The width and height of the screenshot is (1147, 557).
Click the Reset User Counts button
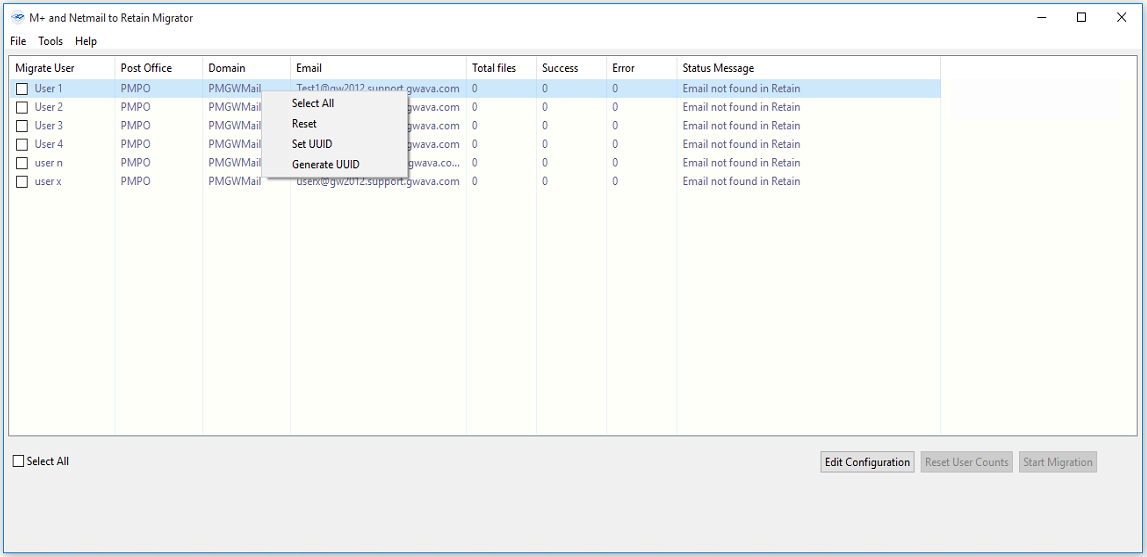click(x=967, y=462)
